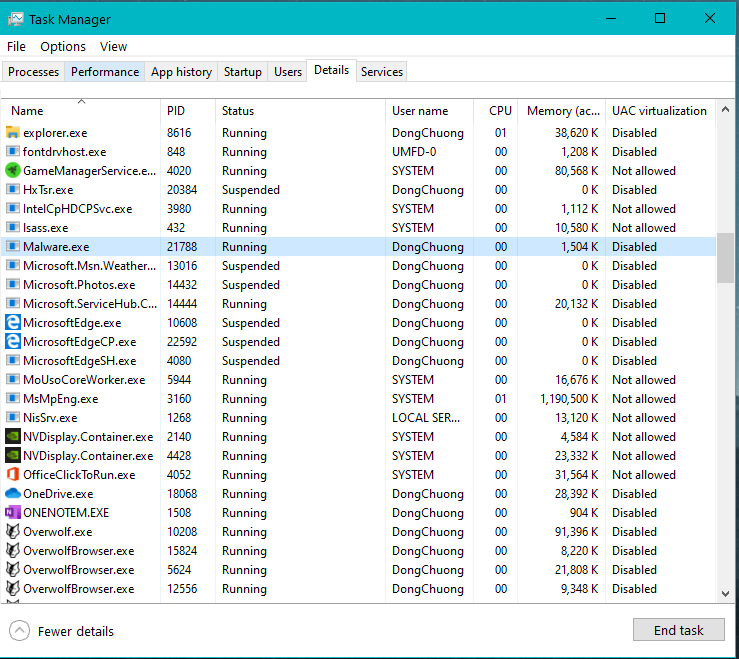Click the OneDrive.exe cloud icon

click(13, 494)
